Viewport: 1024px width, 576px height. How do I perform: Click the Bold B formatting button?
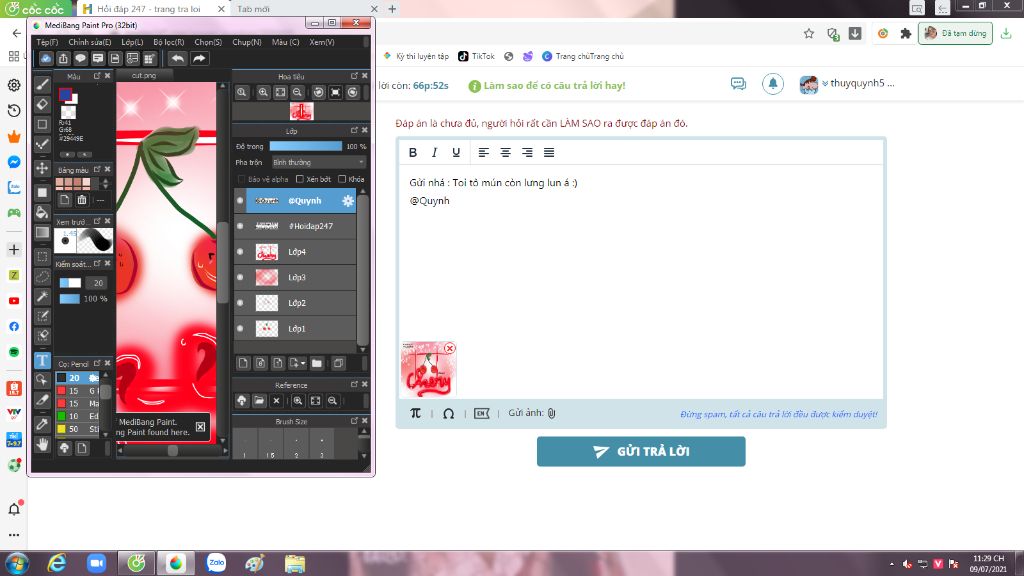pos(413,152)
